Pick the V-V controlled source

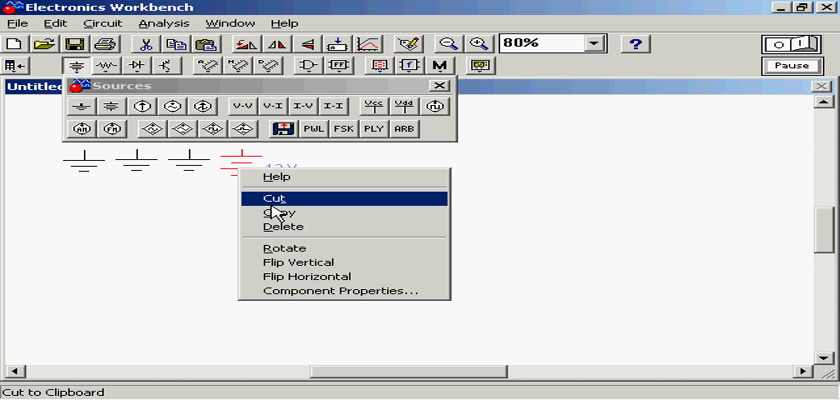243,107
